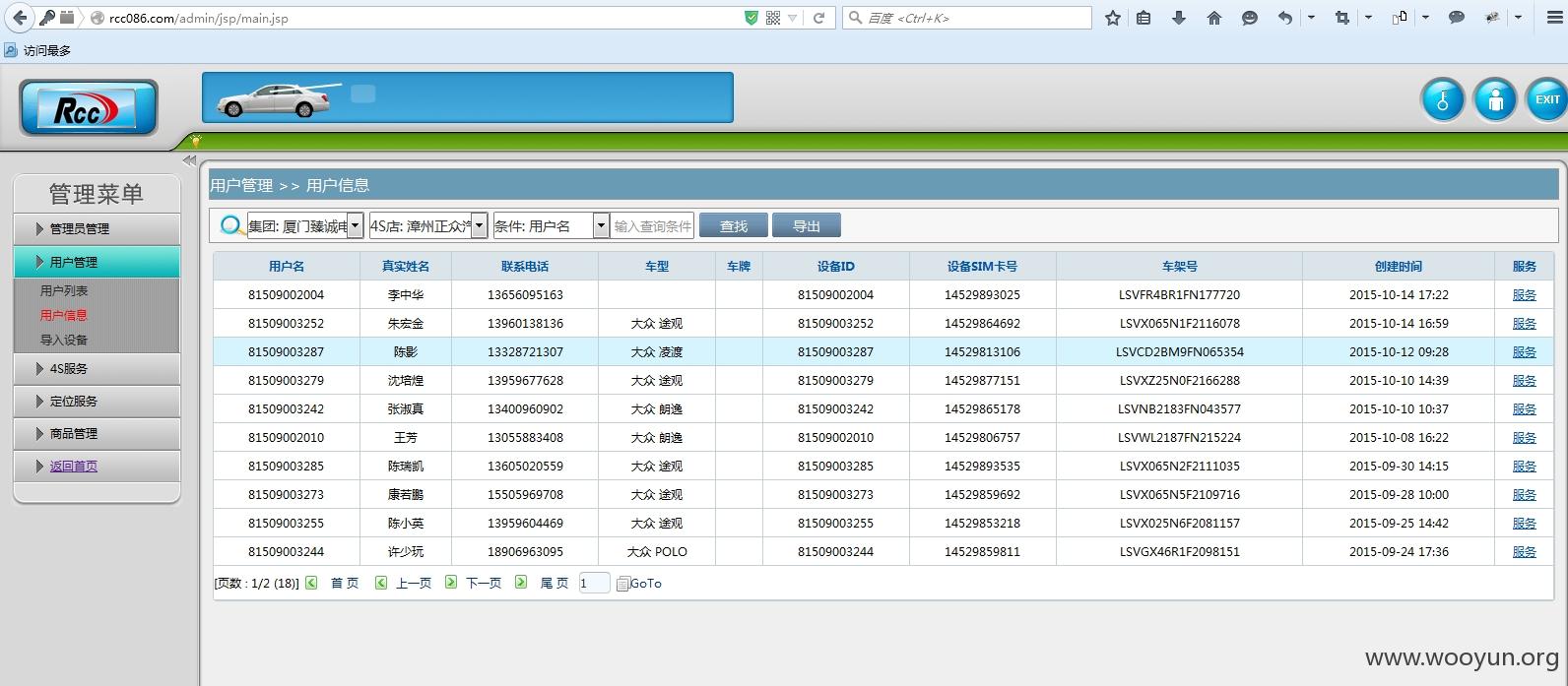Click the round EXIT button
This screenshot has width=1568, height=686.
[x=1547, y=99]
